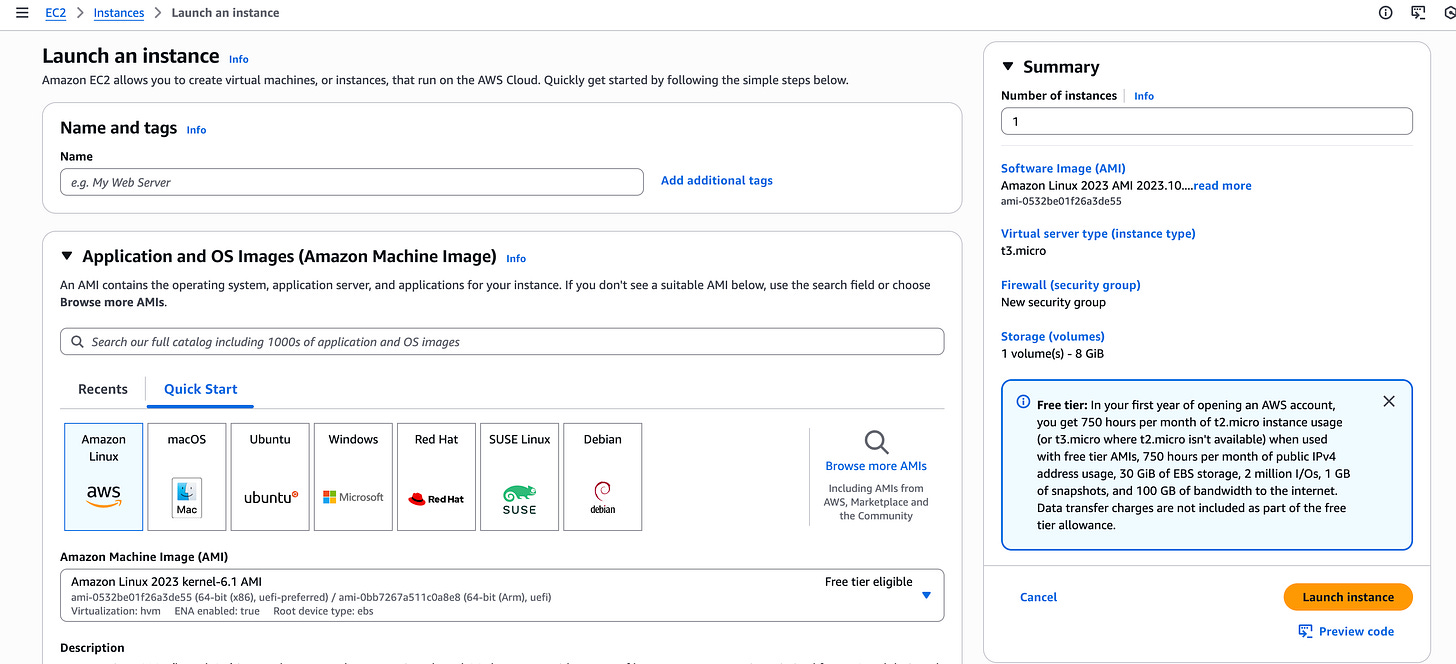Choose the SUSE Linux AMI tile
The width and height of the screenshot is (1456, 664).
tap(519, 476)
